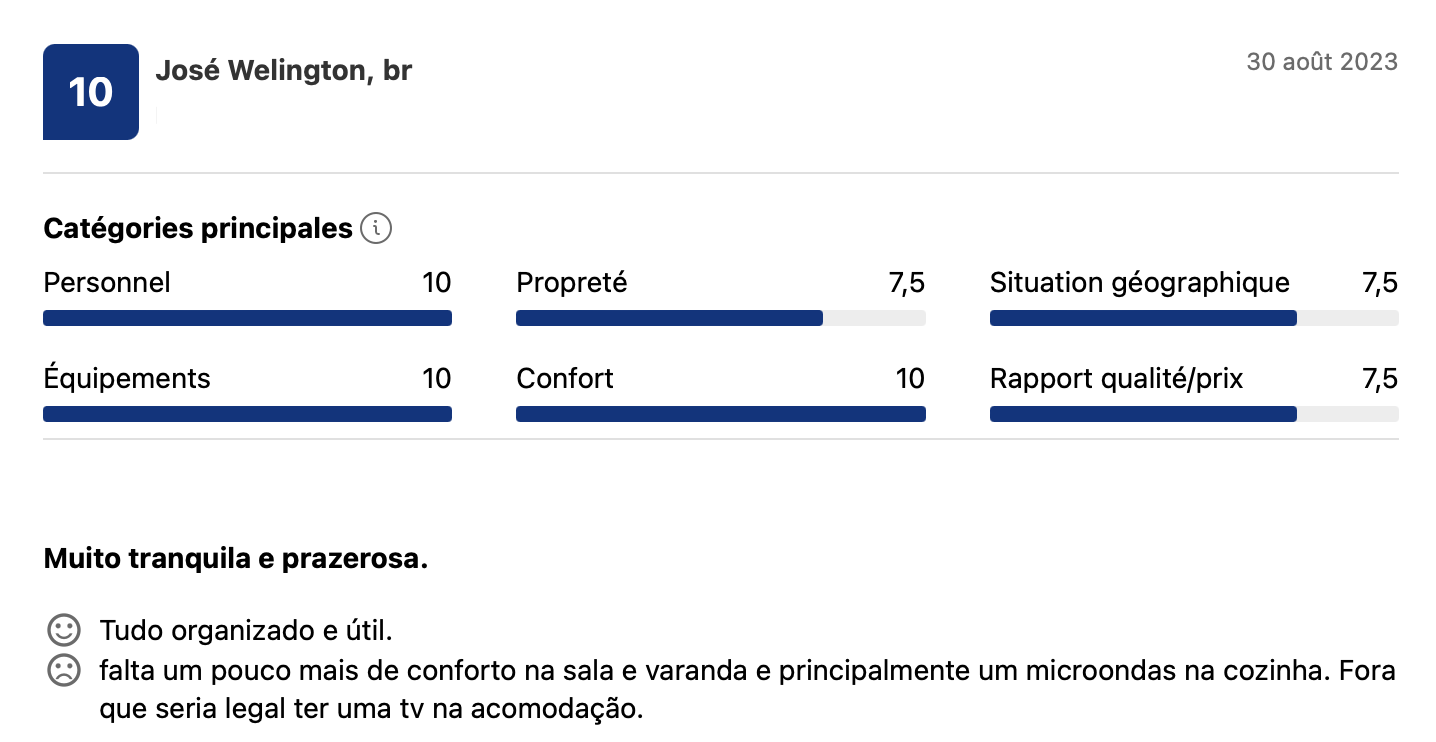The image size is (1436, 742).
Task: Click the Personnel category icon area
Action: [x=106, y=283]
